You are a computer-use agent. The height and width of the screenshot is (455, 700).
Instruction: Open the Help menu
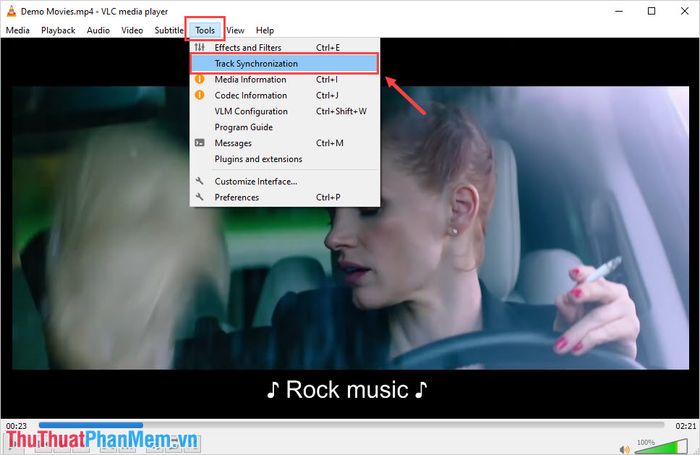tap(265, 30)
